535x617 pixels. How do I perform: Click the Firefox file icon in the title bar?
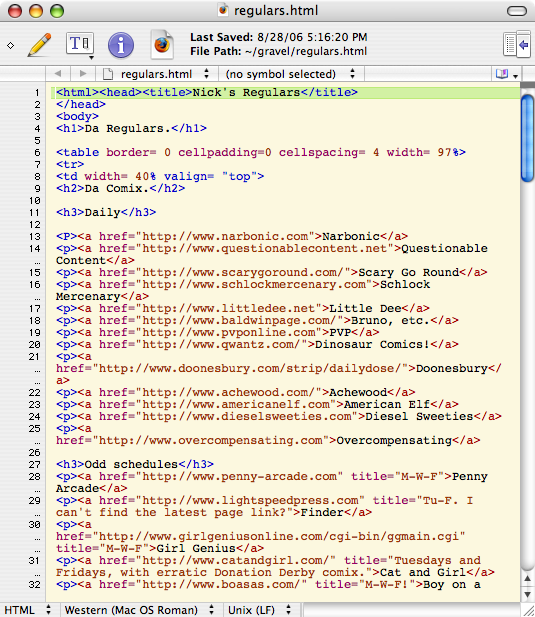pyautogui.click(x=223, y=10)
